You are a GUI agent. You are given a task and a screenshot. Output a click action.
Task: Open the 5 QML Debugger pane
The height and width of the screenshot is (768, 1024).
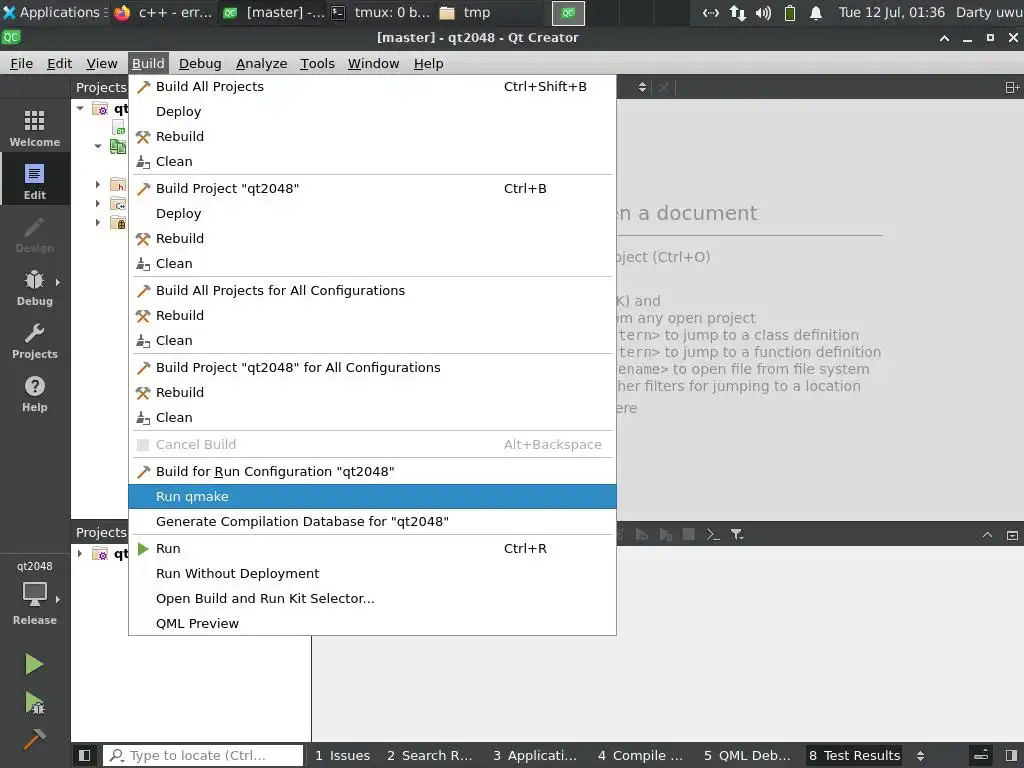(746, 756)
